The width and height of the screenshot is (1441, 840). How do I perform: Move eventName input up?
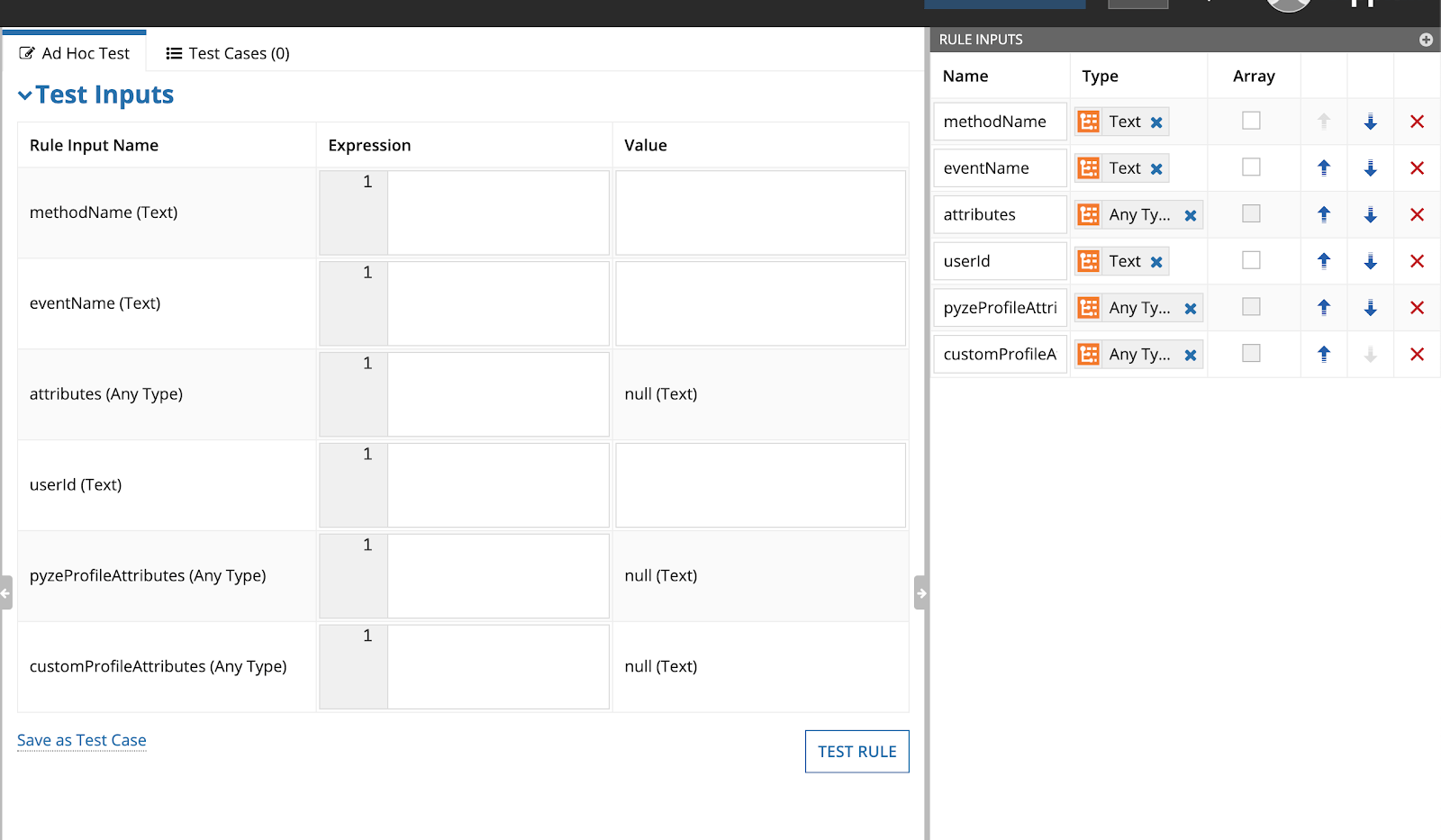pos(1324,168)
